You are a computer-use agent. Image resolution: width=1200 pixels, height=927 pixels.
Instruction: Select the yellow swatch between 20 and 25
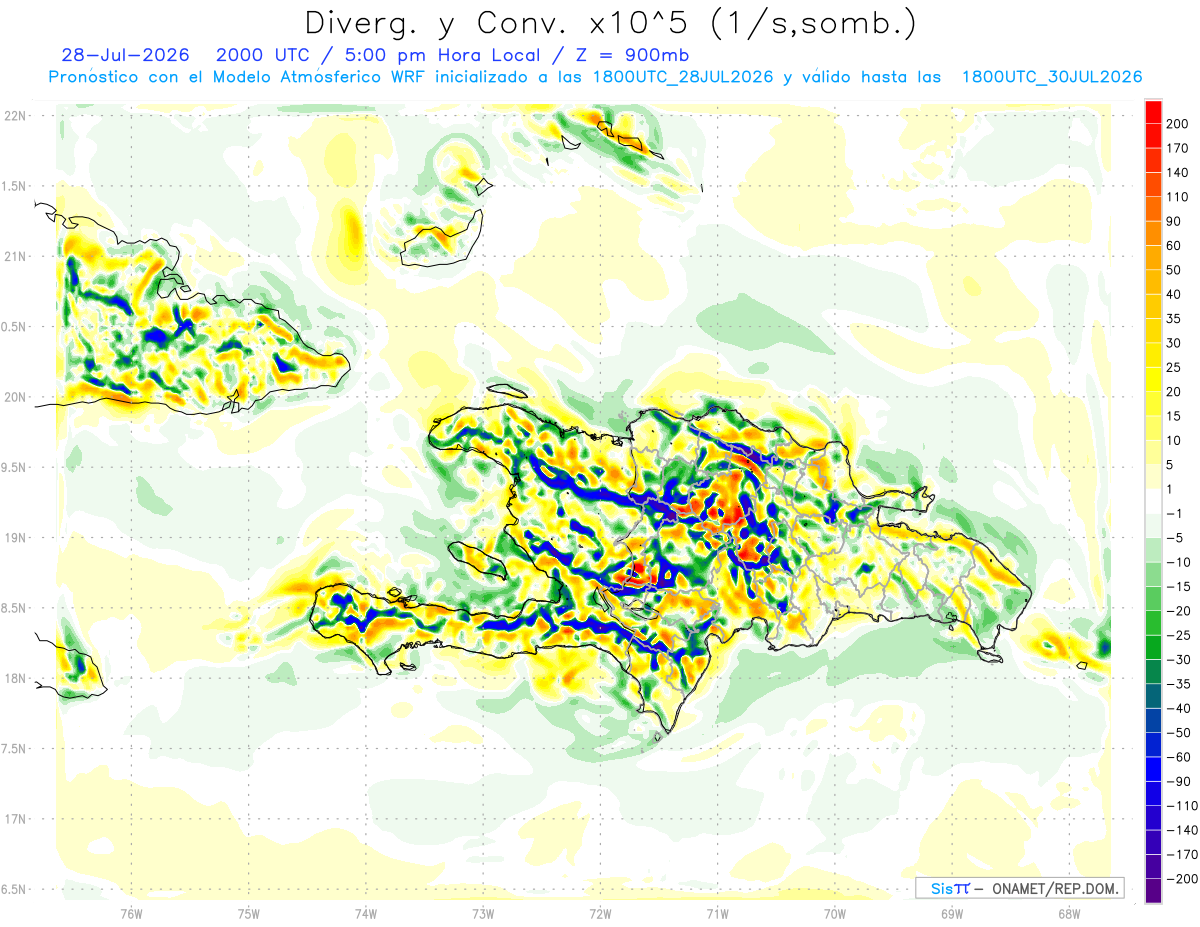1153,379
